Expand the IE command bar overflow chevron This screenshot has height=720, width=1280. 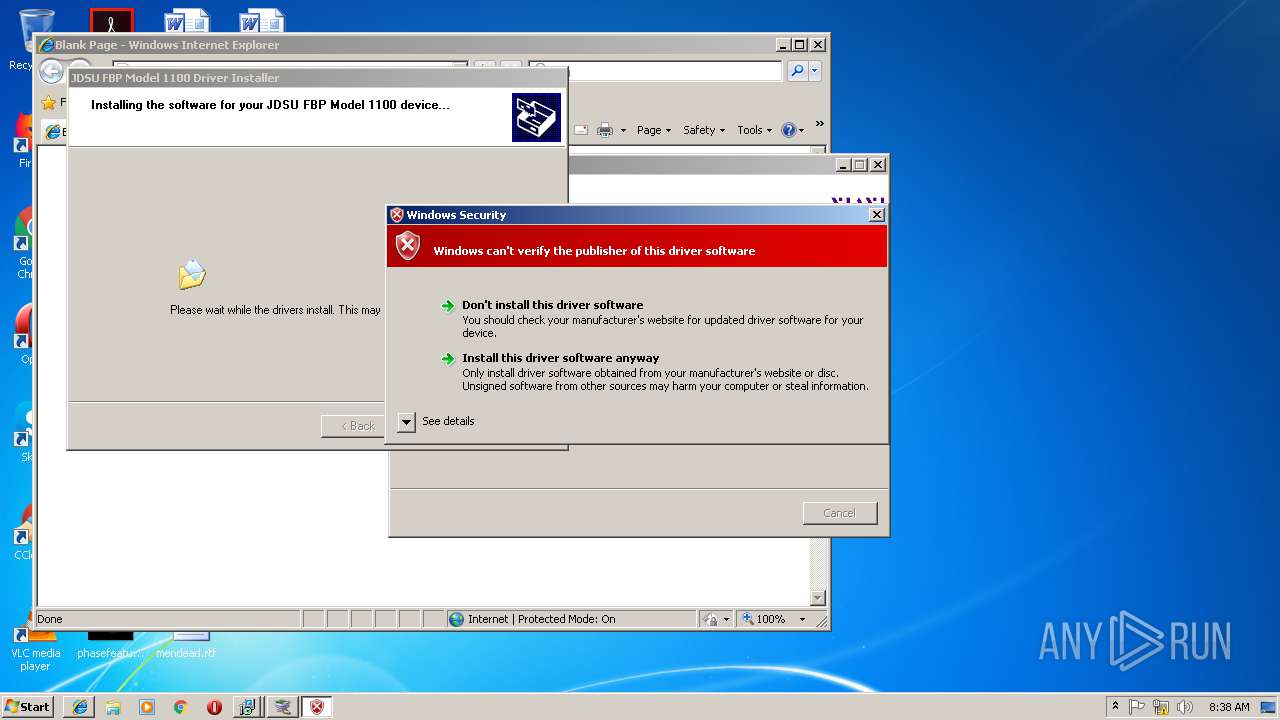[x=819, y=125]
